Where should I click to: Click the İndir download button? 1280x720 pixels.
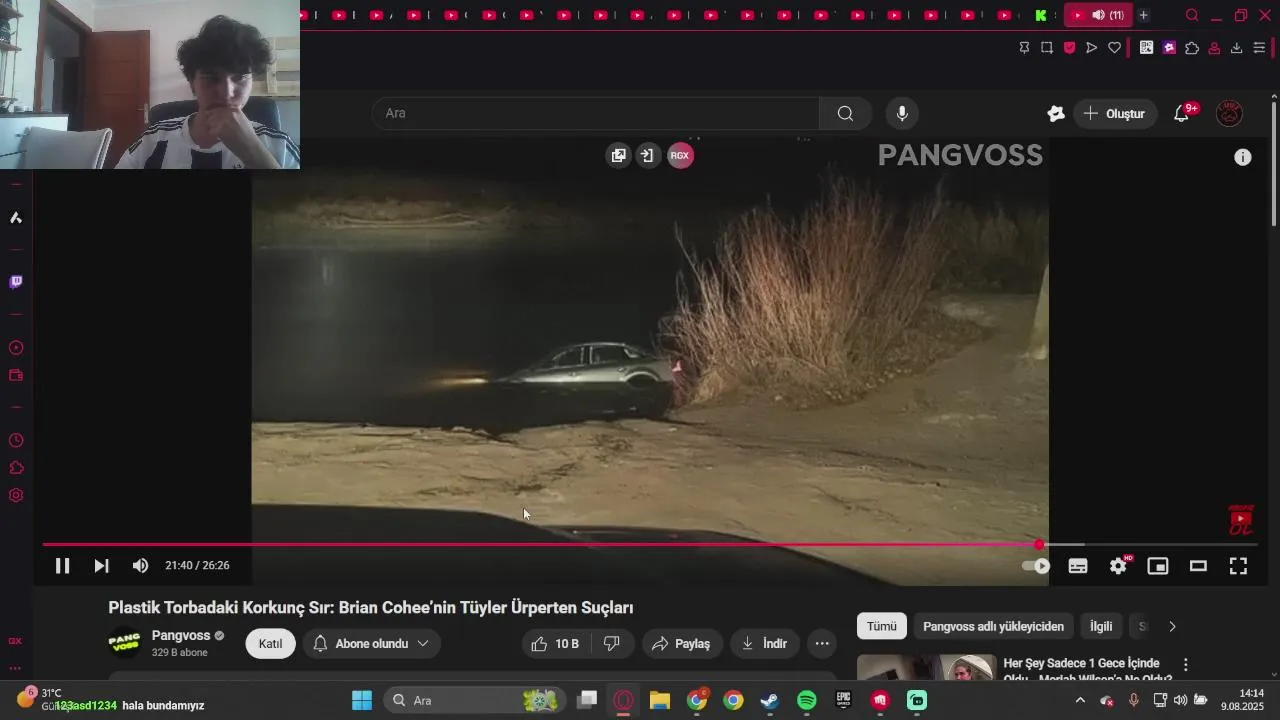764,644
